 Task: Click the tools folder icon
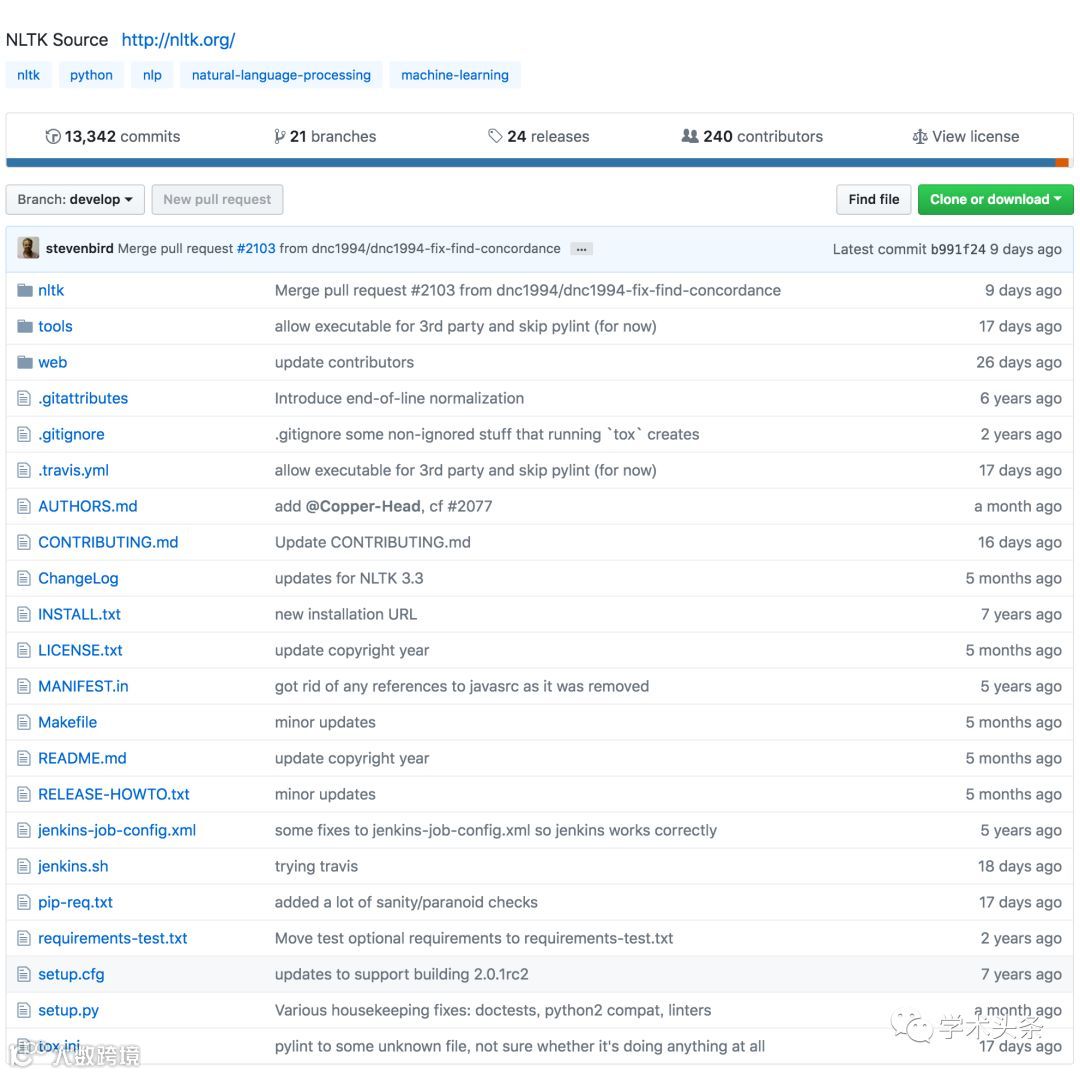[25, 326]
